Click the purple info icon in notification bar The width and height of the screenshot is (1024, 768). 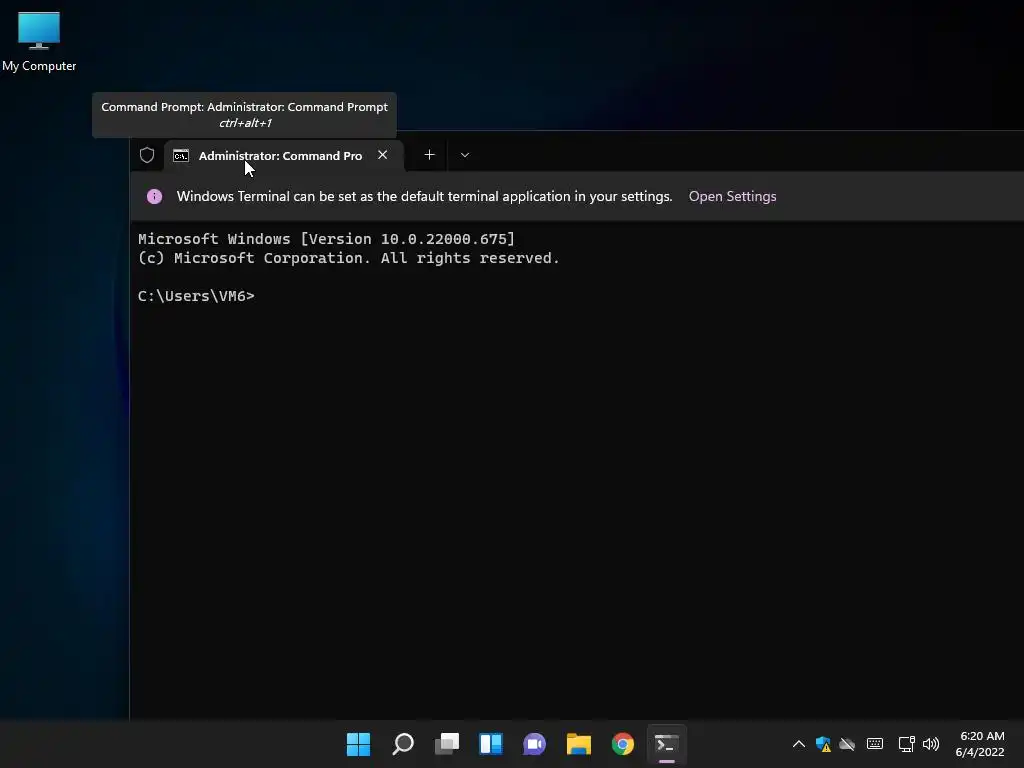click(x=154, y=197)
